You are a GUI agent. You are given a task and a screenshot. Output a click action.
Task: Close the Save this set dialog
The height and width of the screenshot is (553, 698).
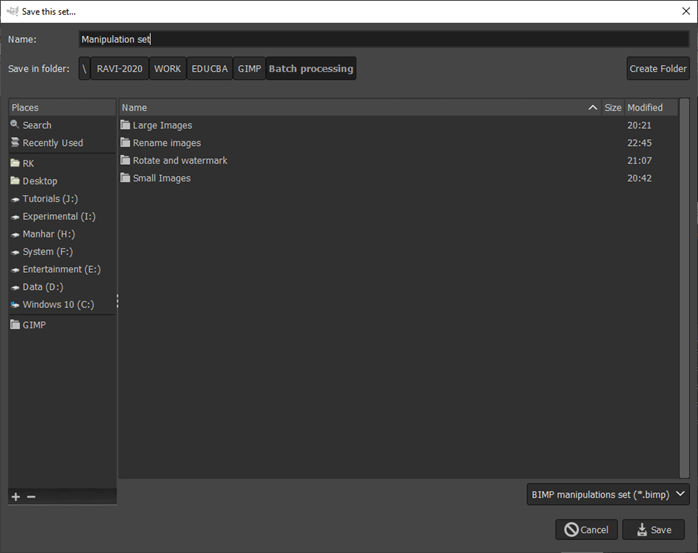click(x=686, y=11)
